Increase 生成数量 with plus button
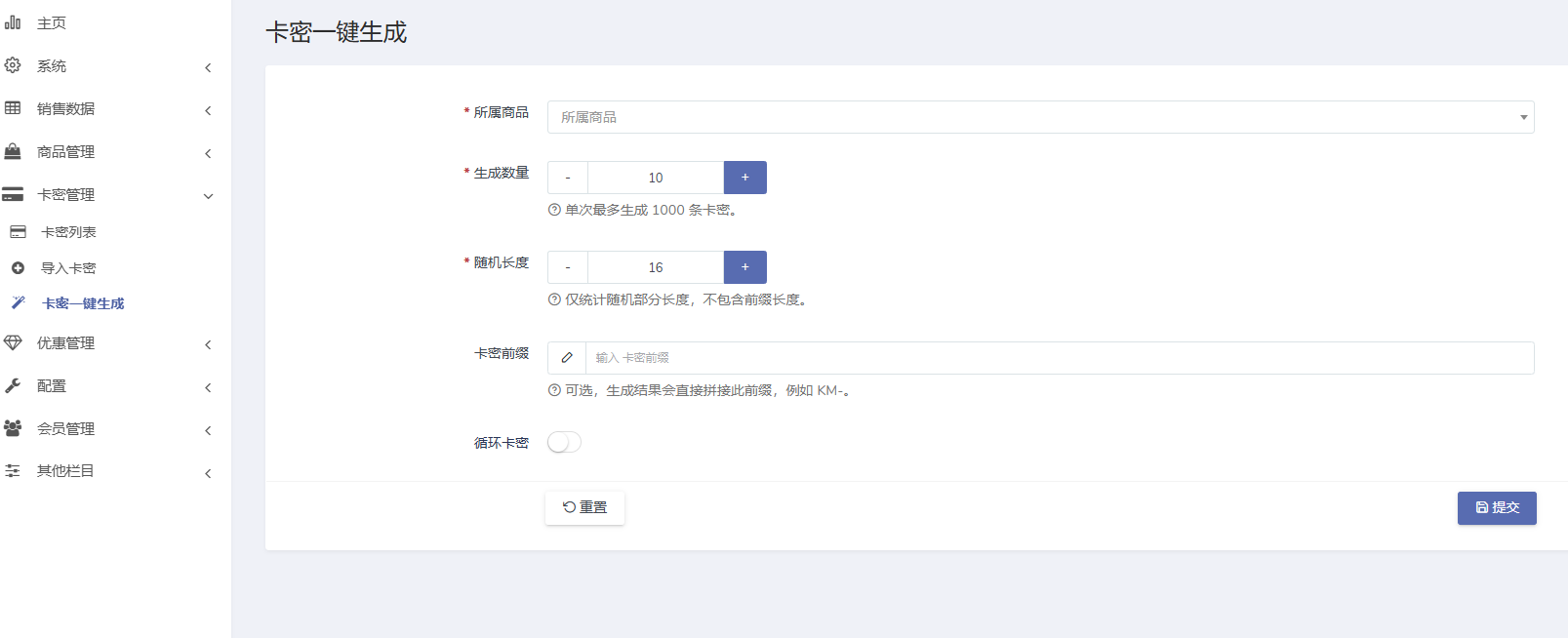Screen dimensions: 1568x638 (744, 178)
